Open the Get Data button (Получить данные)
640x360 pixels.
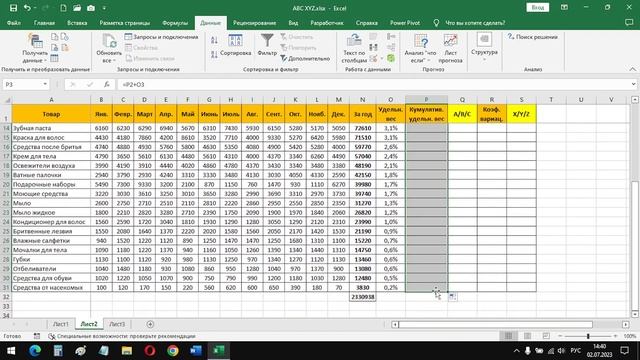35,48
